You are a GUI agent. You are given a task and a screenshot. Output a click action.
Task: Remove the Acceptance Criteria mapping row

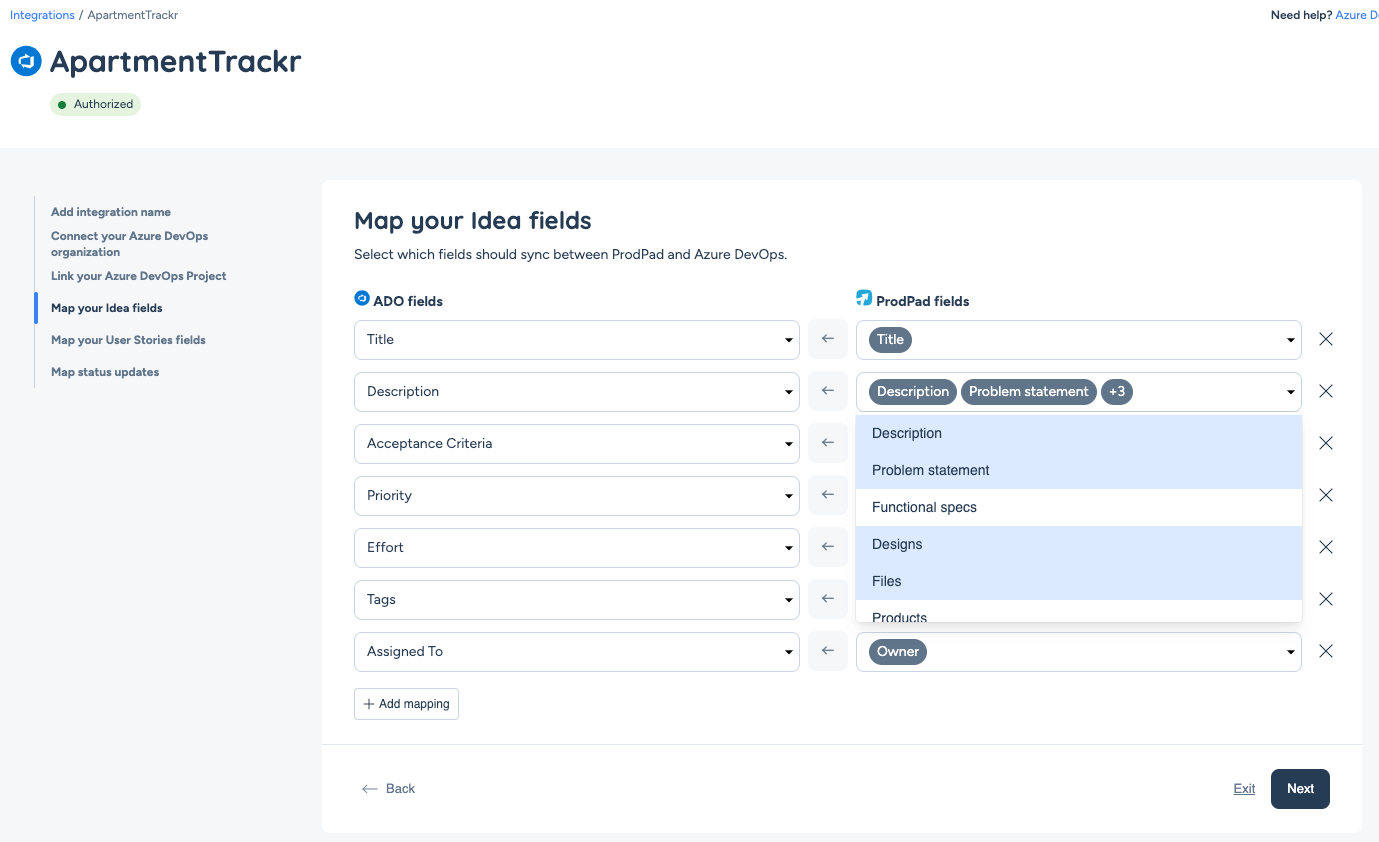[x=1326, y=443]
